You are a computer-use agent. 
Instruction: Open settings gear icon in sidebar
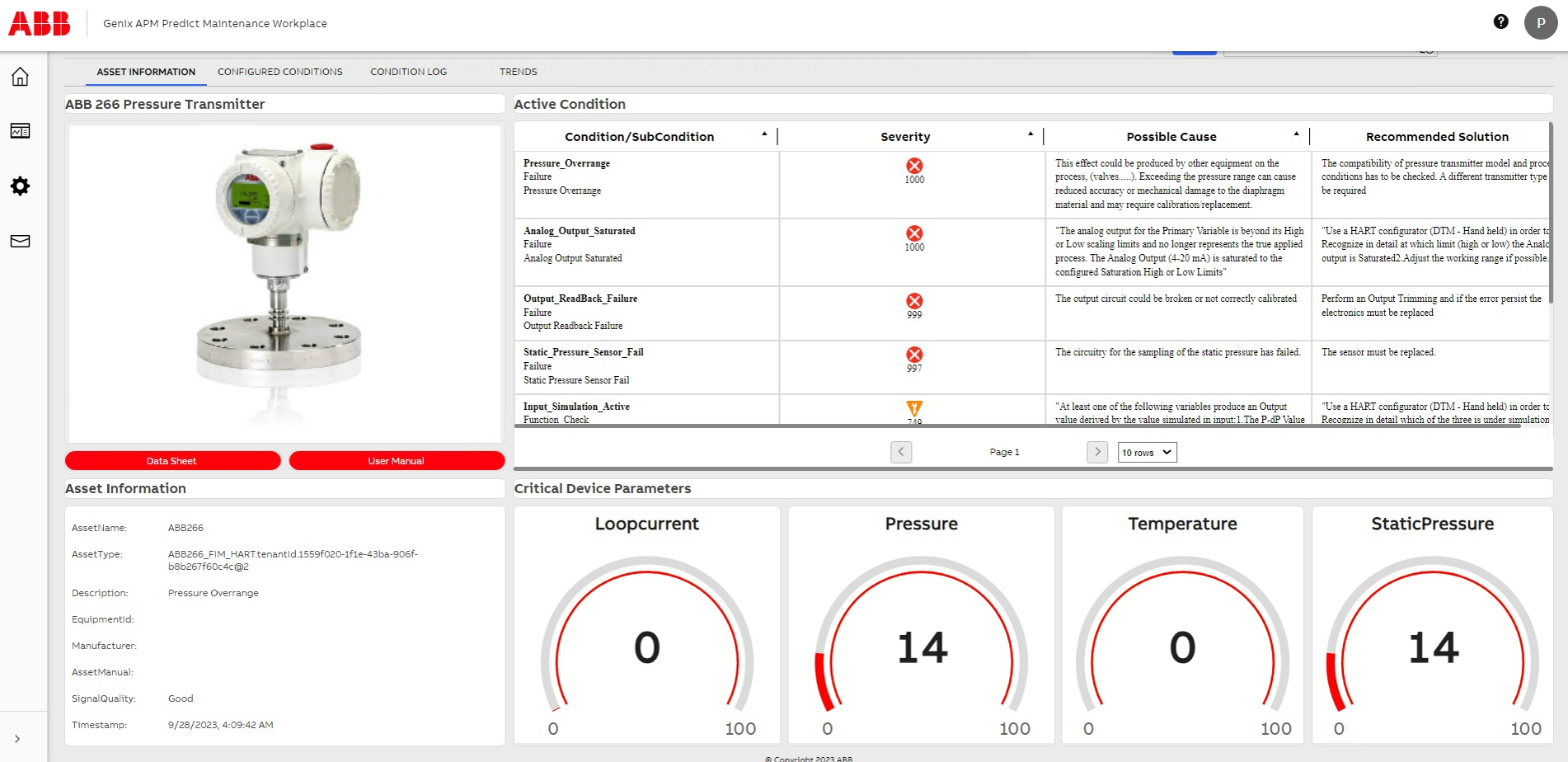tap(20, 186)
